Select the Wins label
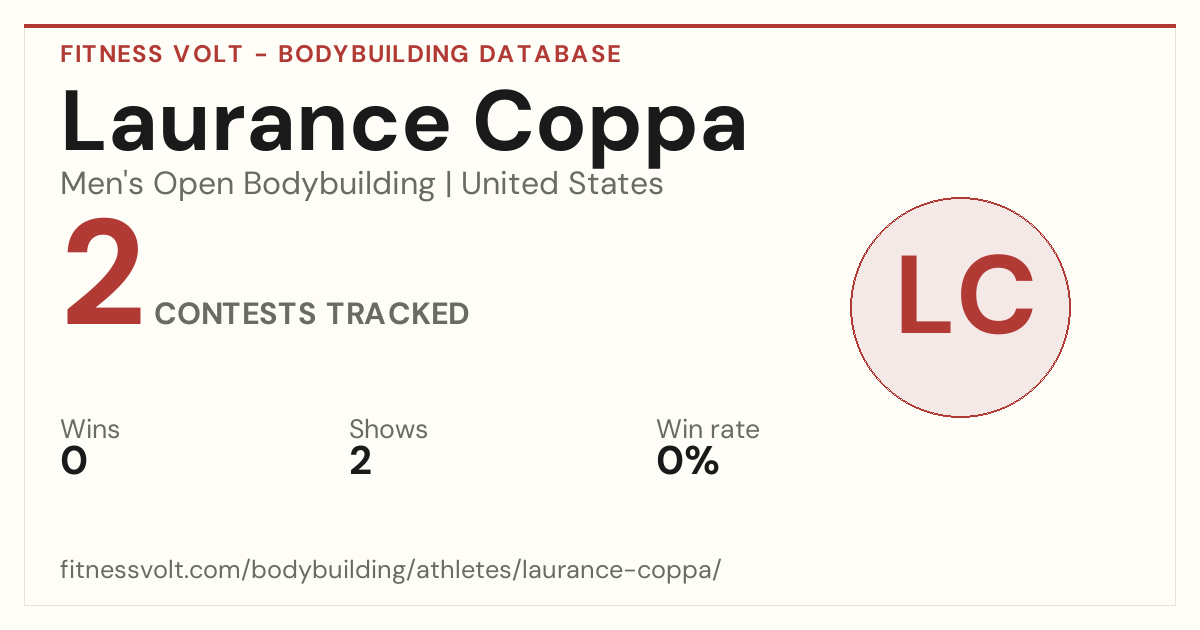 pyautogui.click(x=90, y=430)
